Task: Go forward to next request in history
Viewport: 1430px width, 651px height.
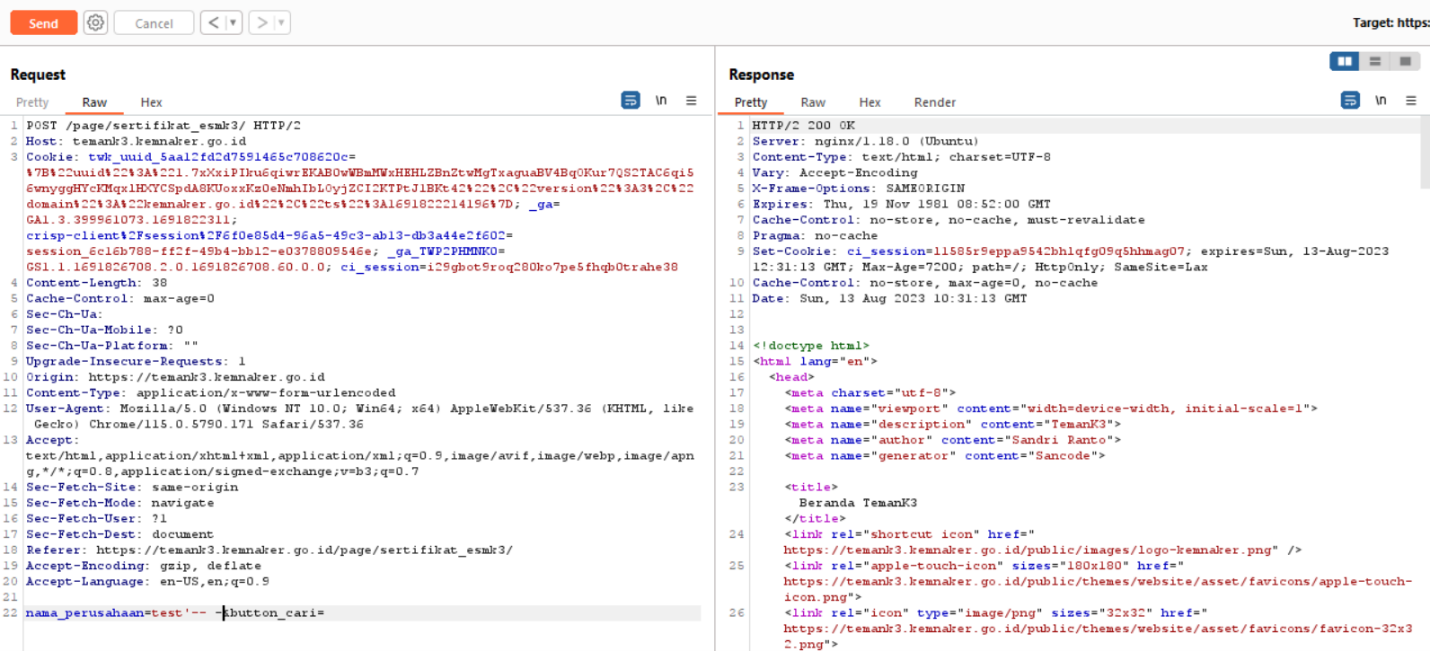Action: click(261, 23)
